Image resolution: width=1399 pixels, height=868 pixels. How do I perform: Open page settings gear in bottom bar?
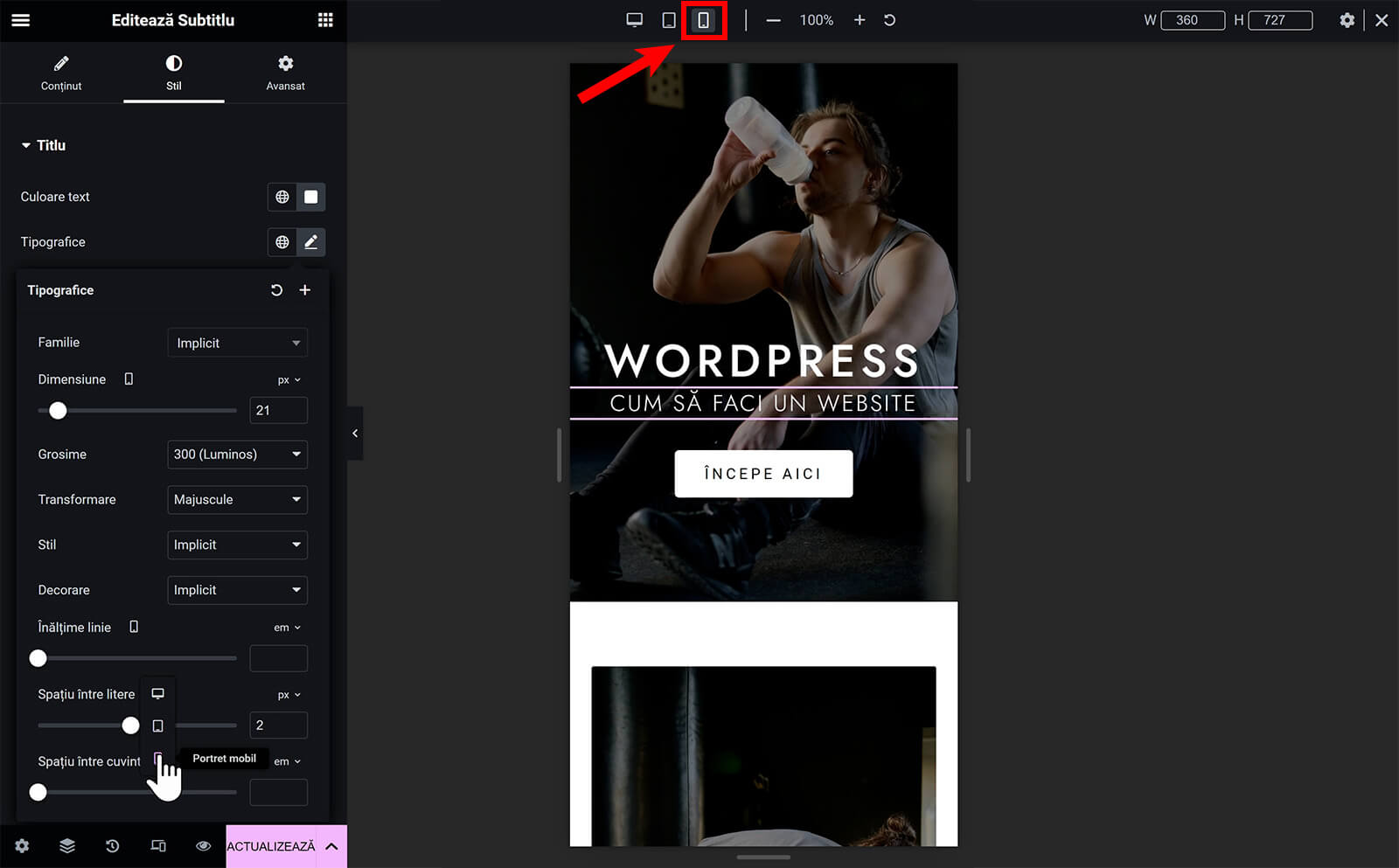pyautogui.click(x=22, y=846)
